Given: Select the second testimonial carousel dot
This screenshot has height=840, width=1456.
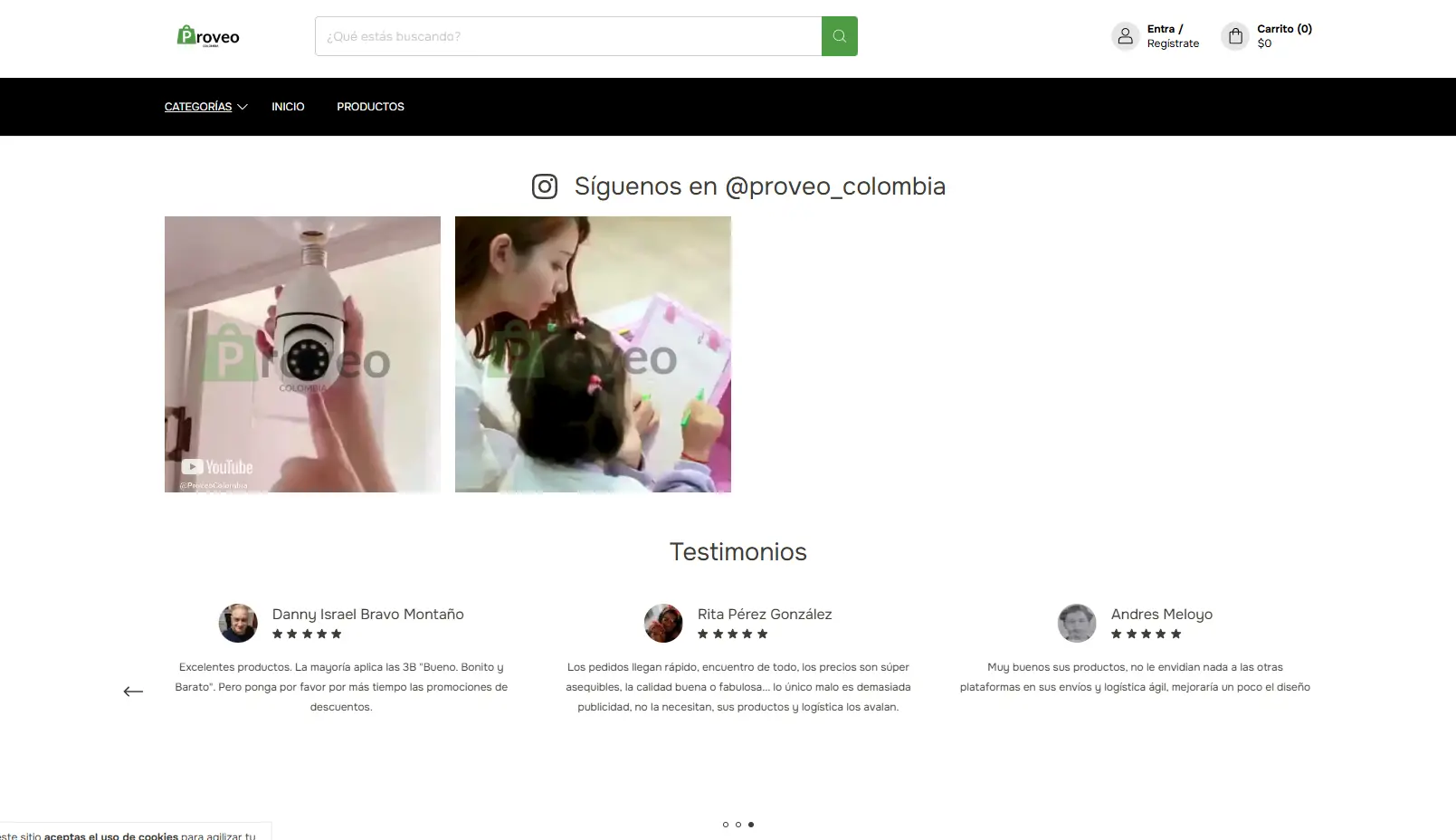Looking at the screenshot, I should (738, 825).
